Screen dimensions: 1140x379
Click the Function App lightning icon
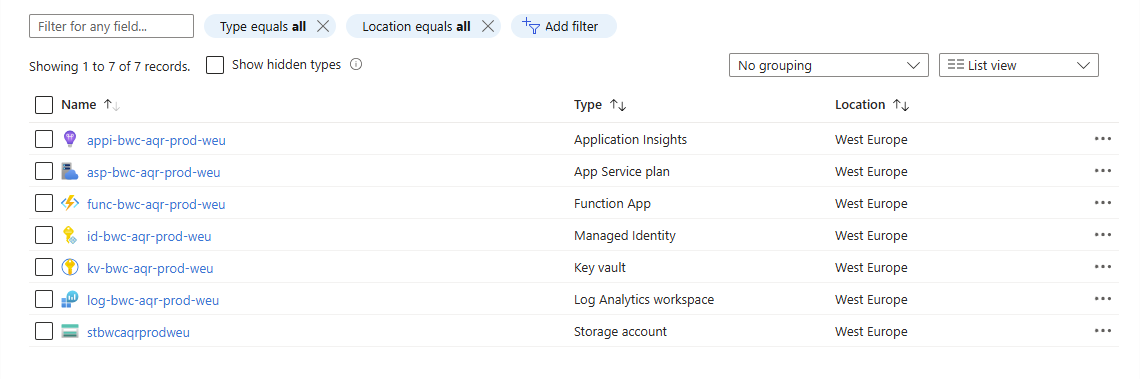pyautogui.click(x=70, y=204)
